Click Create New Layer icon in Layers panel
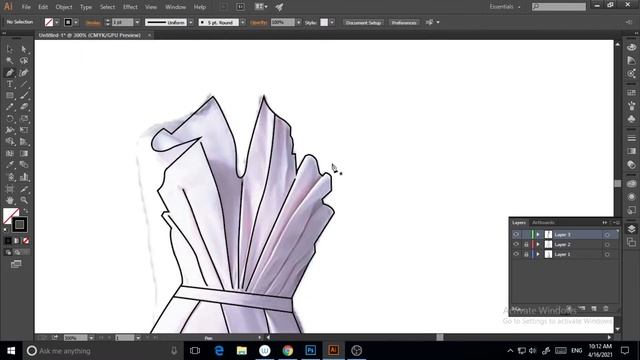Screen dimensions: 640x360 click(x=594, y=309)
